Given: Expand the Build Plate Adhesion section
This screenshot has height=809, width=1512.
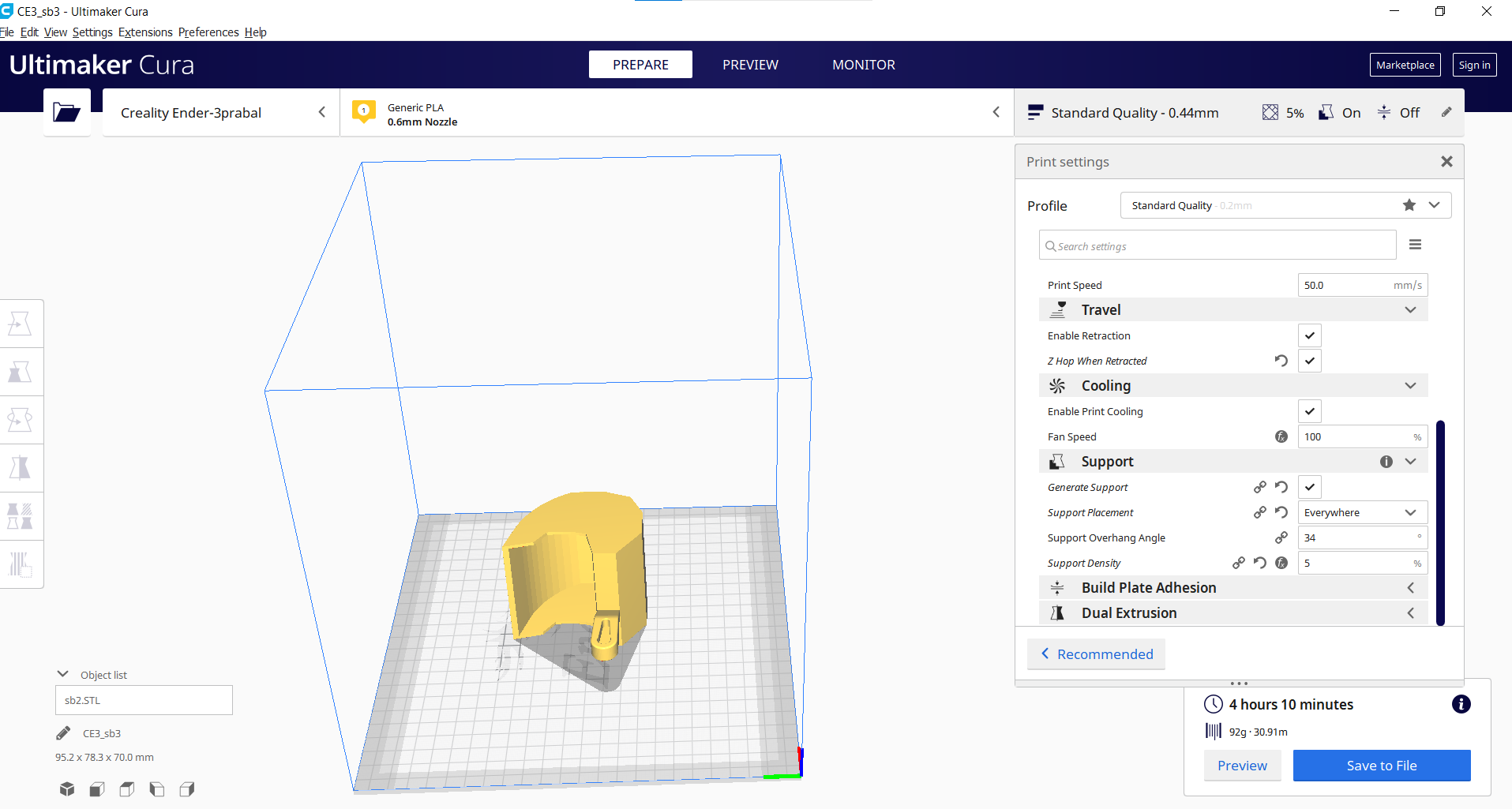Looking at the screenshot, I should 1233,588.
